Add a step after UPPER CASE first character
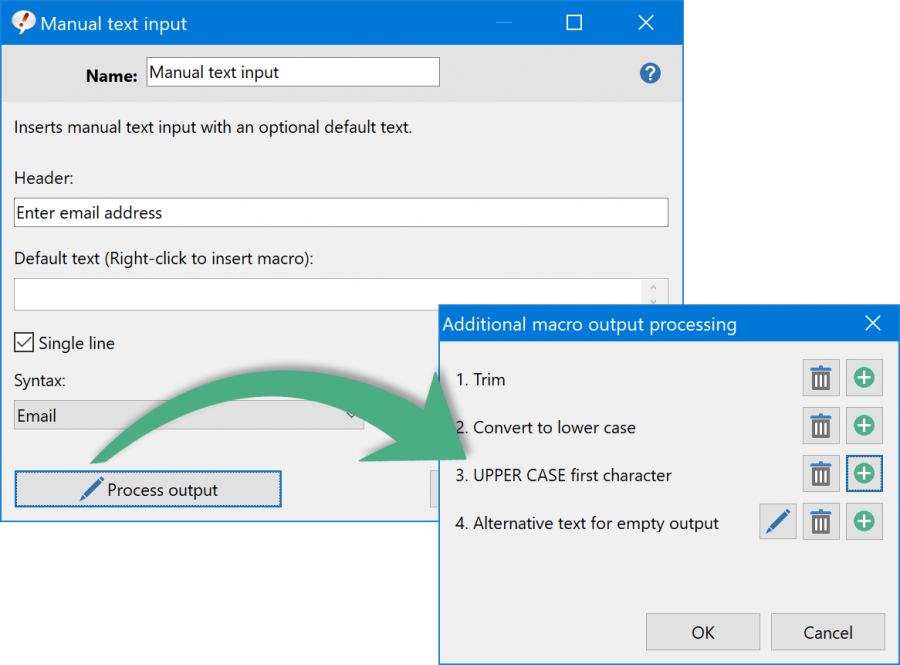 point(864,474)
